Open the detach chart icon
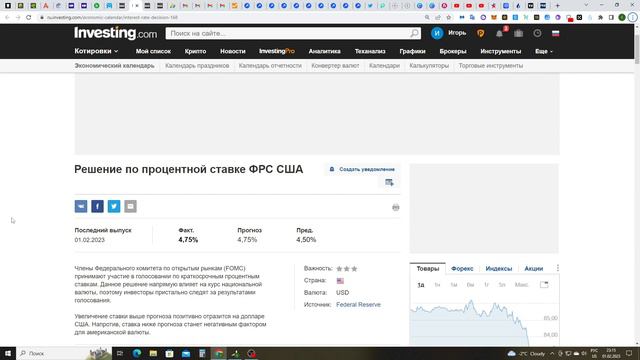Image resolution: width=640 pixels, height=360 pixels. [x=544, y=284]
